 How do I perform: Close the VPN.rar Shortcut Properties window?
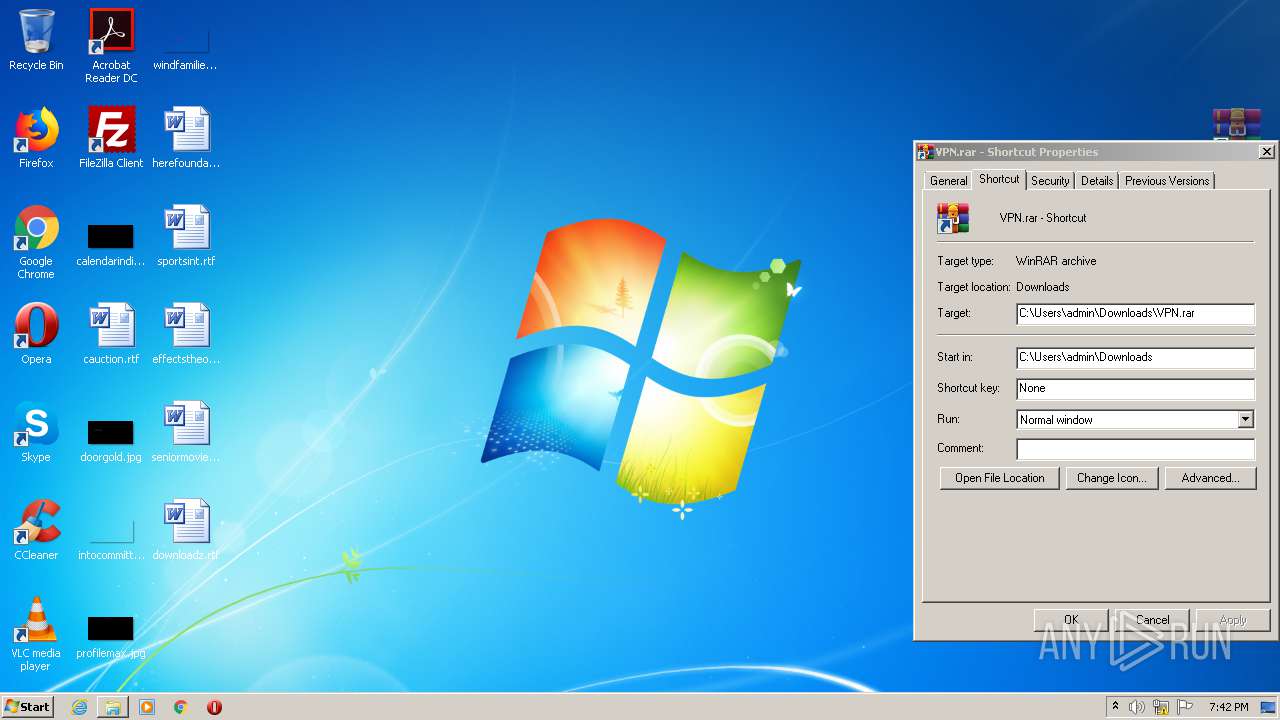(x=1266, y=152)
